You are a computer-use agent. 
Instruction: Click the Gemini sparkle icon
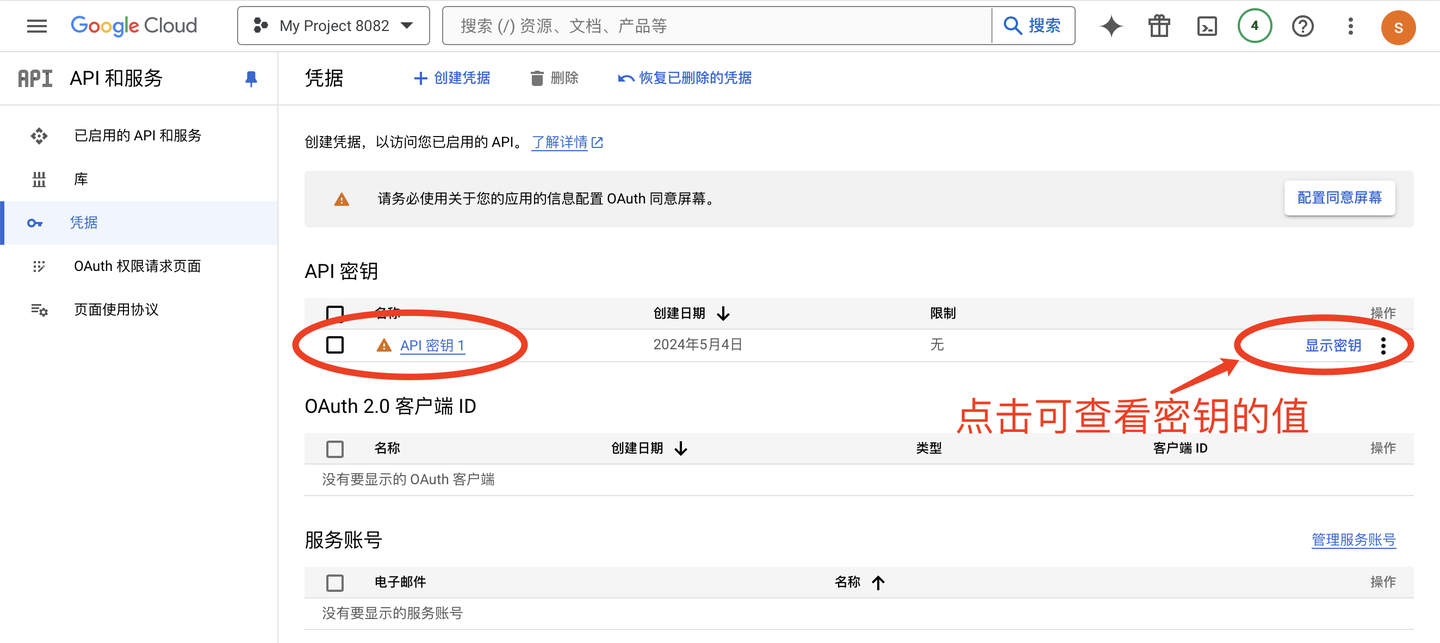(1111, 27)
